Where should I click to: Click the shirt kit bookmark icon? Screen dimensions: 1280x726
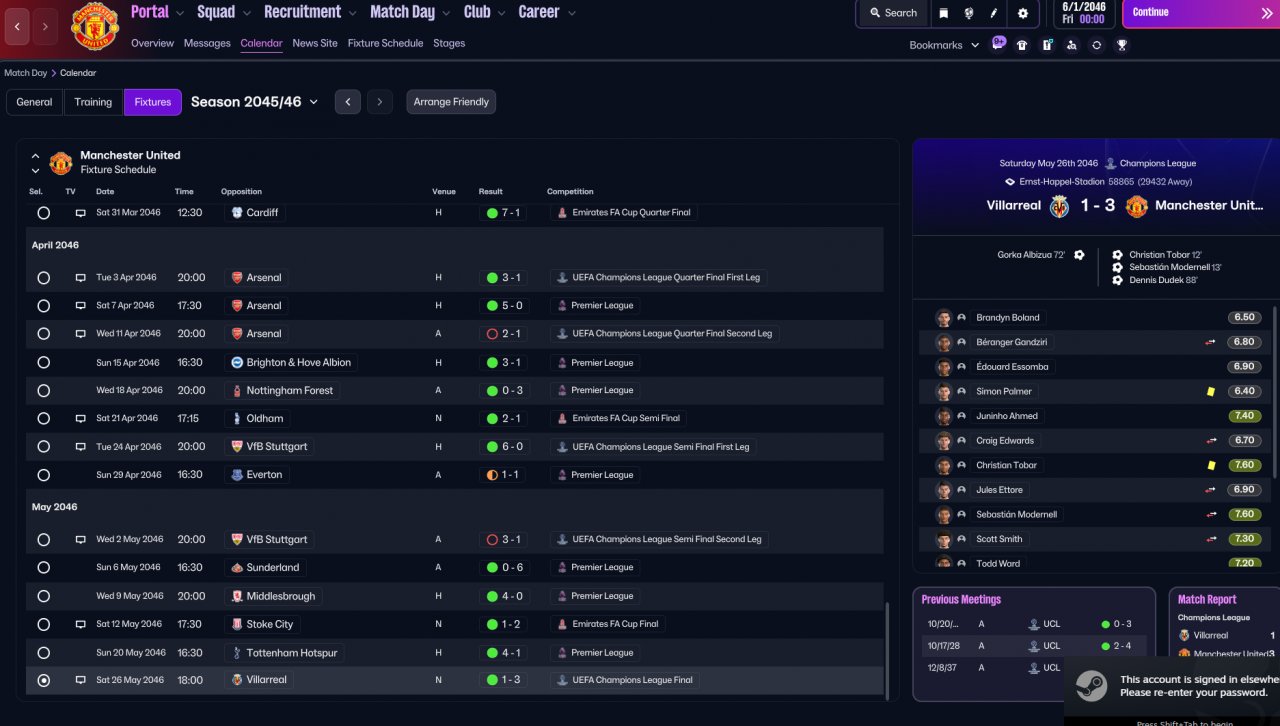click(x=1022, y=45)
